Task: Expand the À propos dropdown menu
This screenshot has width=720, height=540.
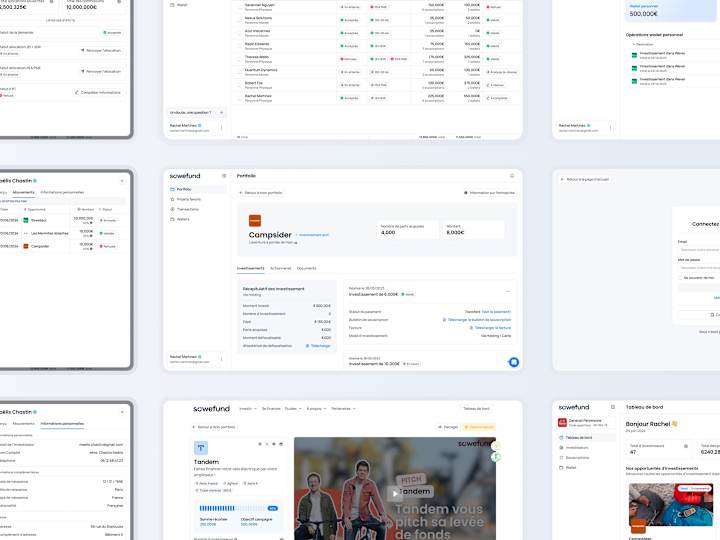Action: pyautogui.click(x=316, y=409)
